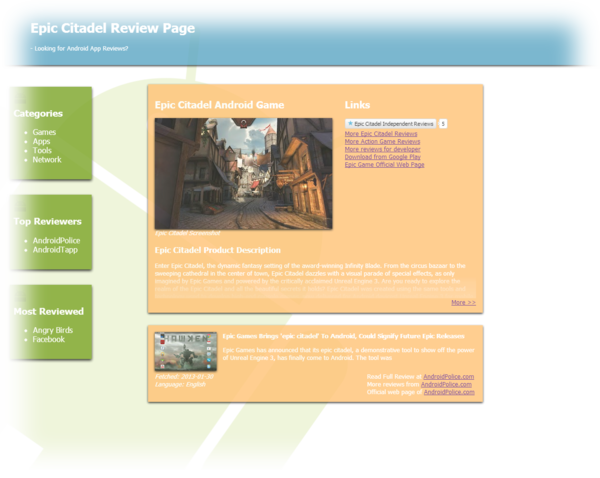Image resolution: width=600 pixels, height=478 pixels.
Task: Open the Epic Citadel screenshot image
Action: 243,173
